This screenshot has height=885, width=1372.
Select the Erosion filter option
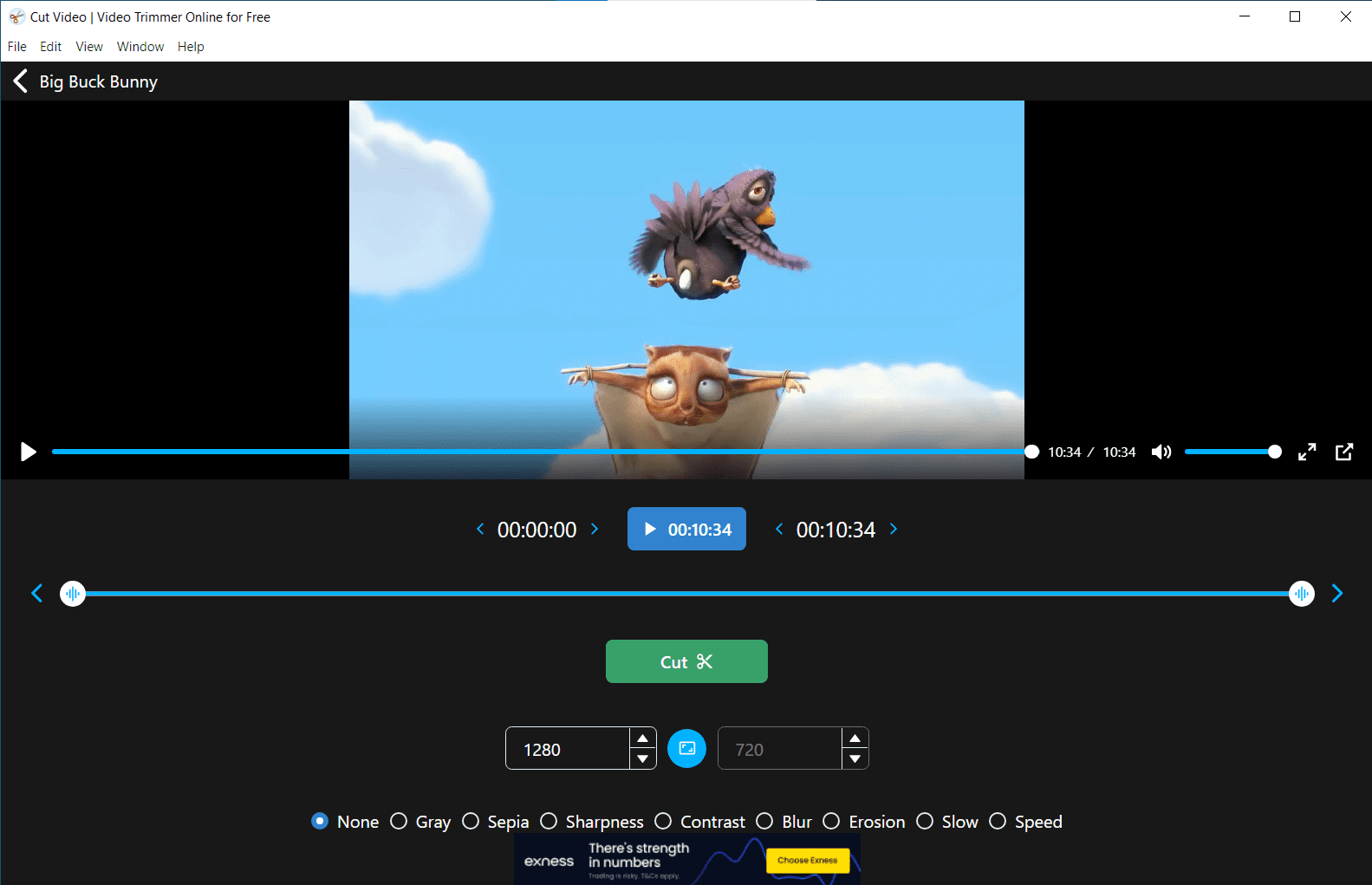coord(863,822)
